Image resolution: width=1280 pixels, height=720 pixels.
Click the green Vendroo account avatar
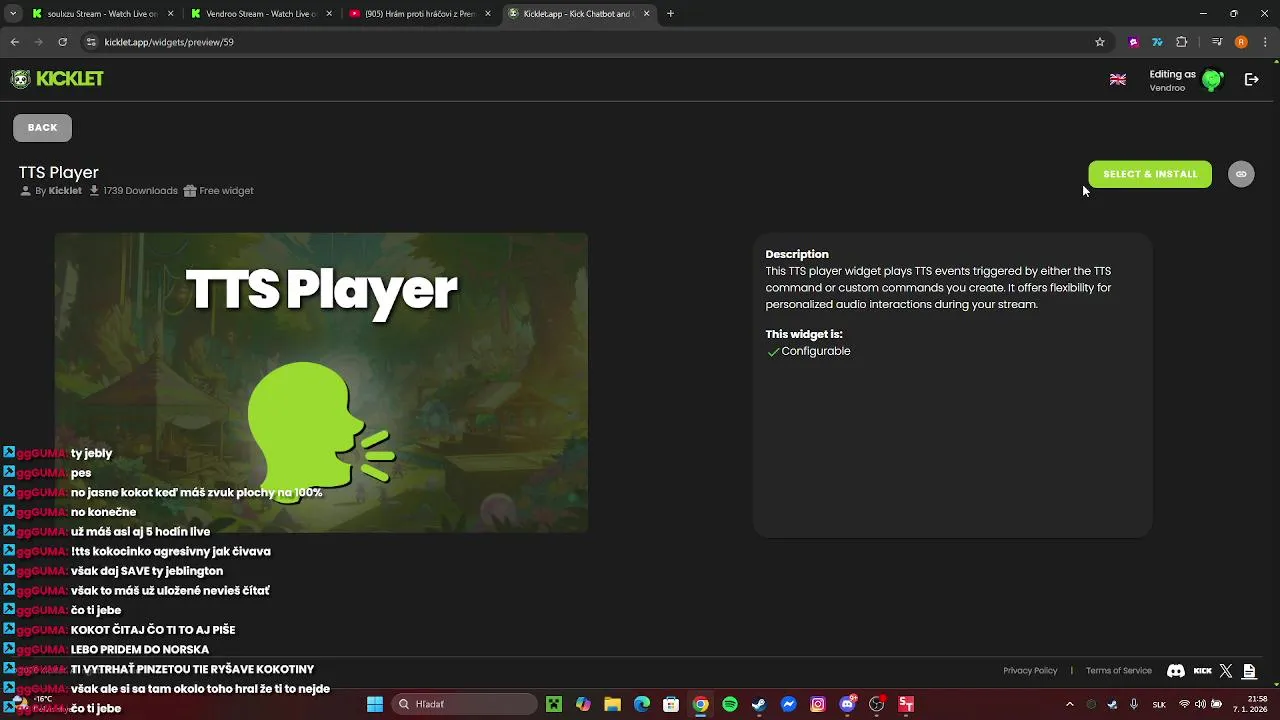pyautogui.click(x=1212, y=80)
